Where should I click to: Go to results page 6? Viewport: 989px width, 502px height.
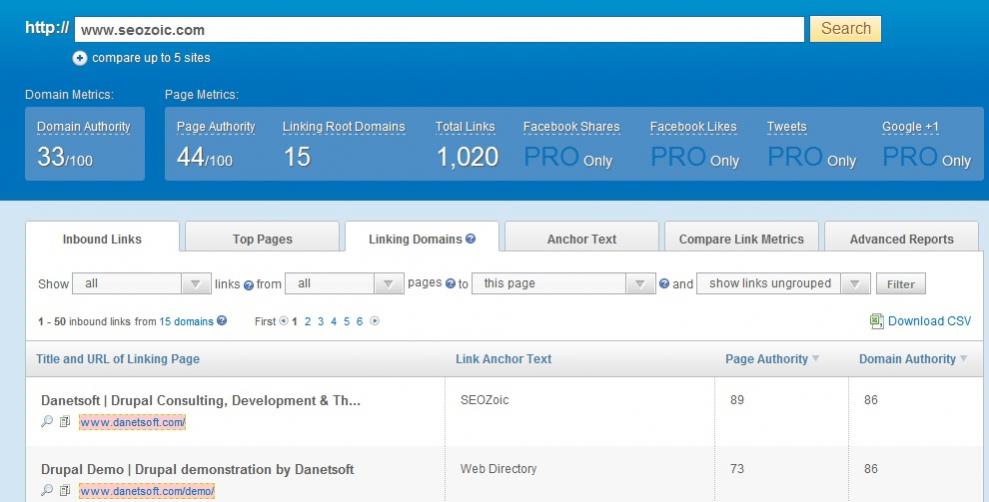click(x=360, y=321)
